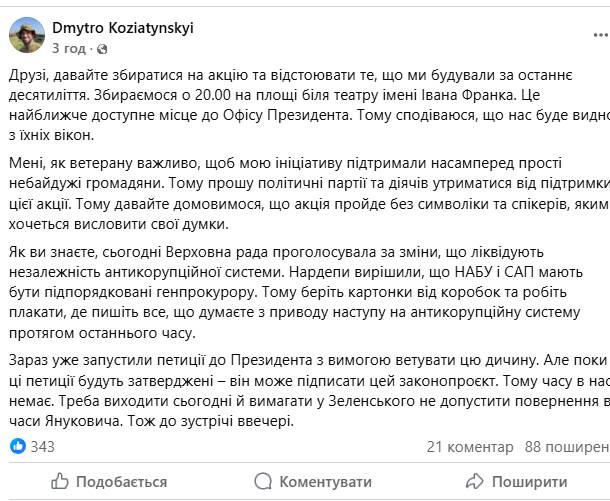The image size is (610, 501).
Task: View the 343 reactions count
Action: (x=43, y=447)
